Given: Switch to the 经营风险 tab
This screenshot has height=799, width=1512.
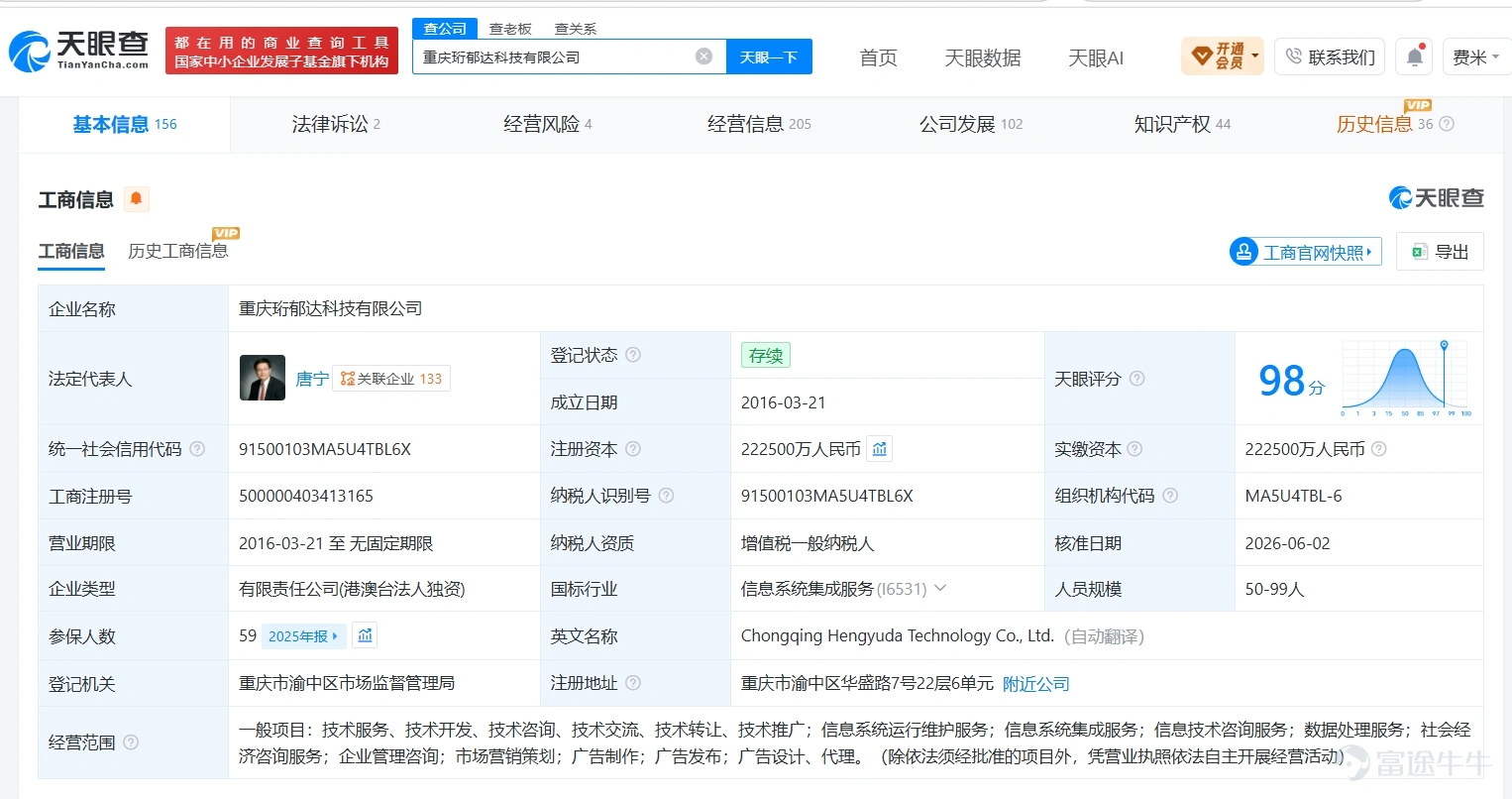Looking at the screenshot, I should [x=548, y=124].
